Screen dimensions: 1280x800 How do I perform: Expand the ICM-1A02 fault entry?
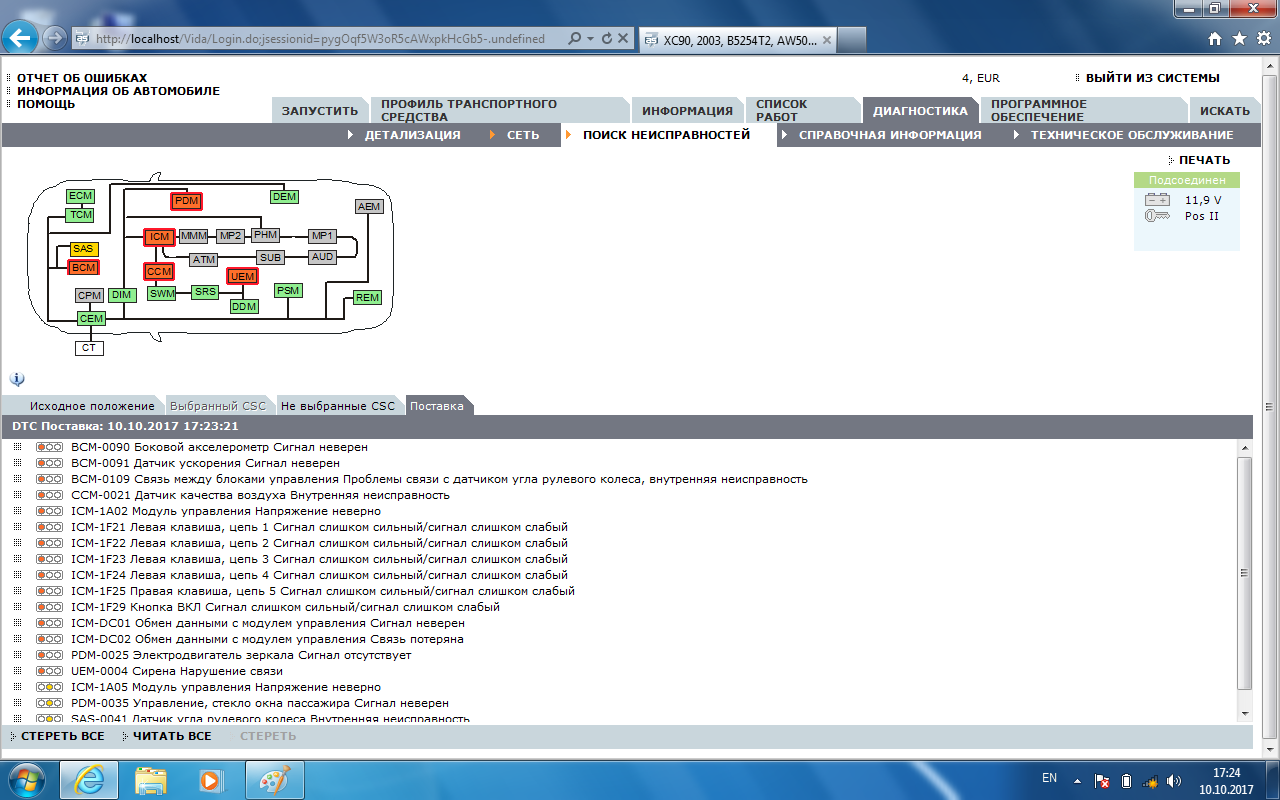pyautogui.click(x=17, y=511)
